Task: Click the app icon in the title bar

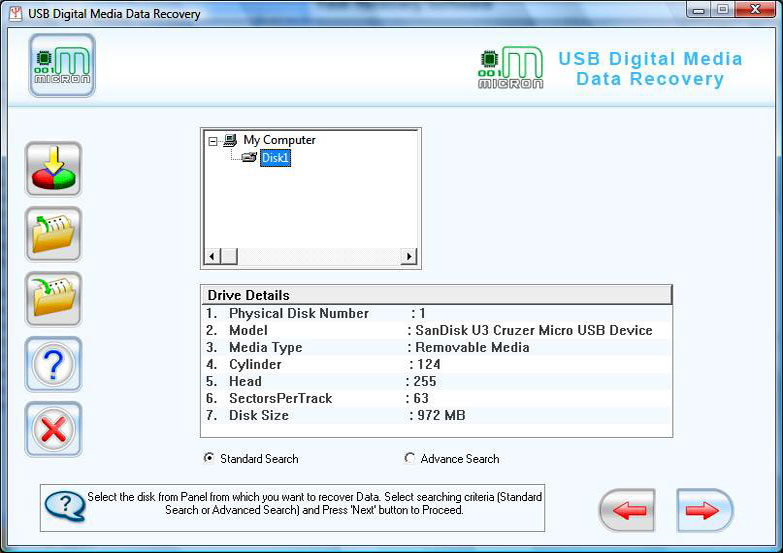Action: click(x=15, y=13)
